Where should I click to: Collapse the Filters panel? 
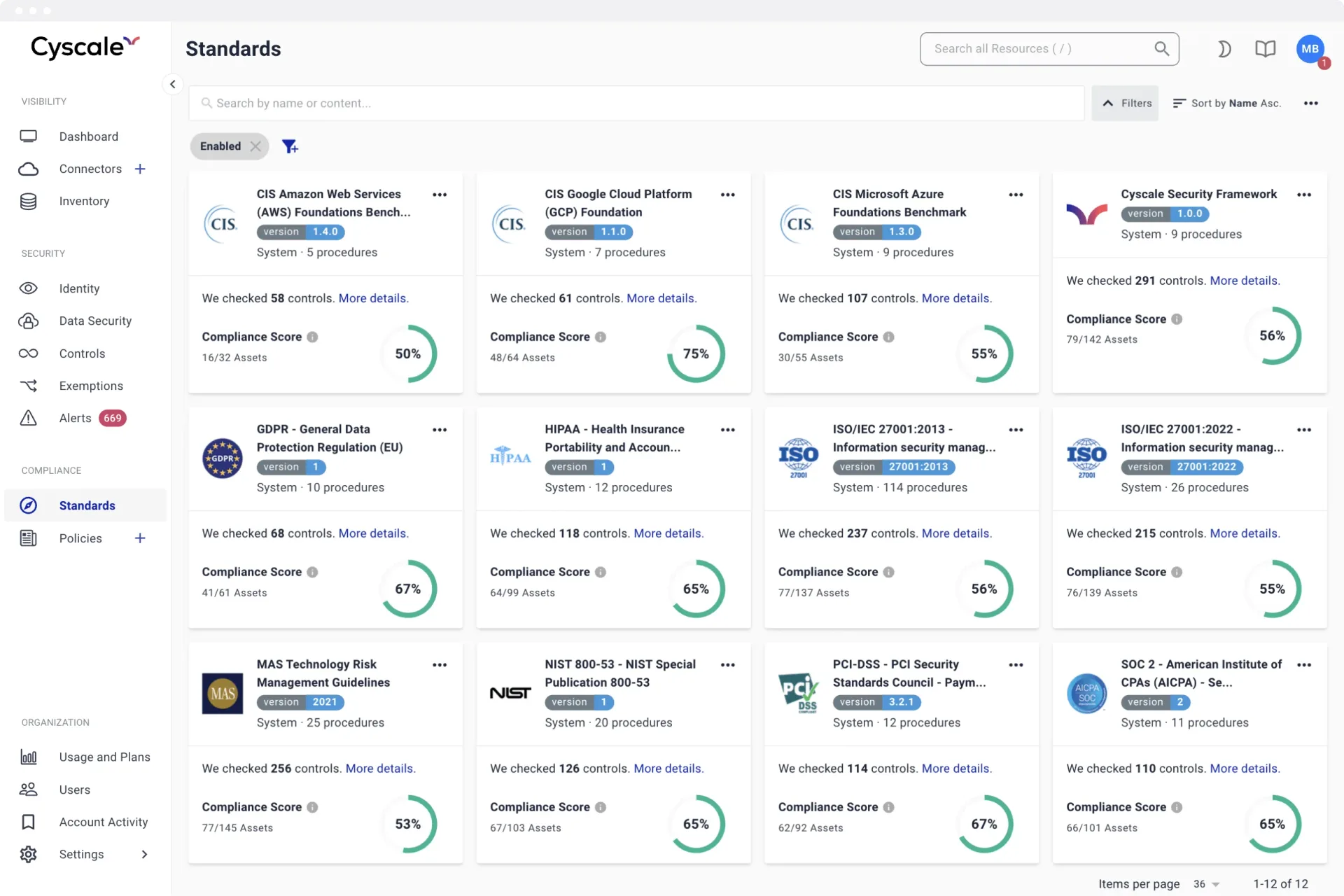(x=1126, y=104)
